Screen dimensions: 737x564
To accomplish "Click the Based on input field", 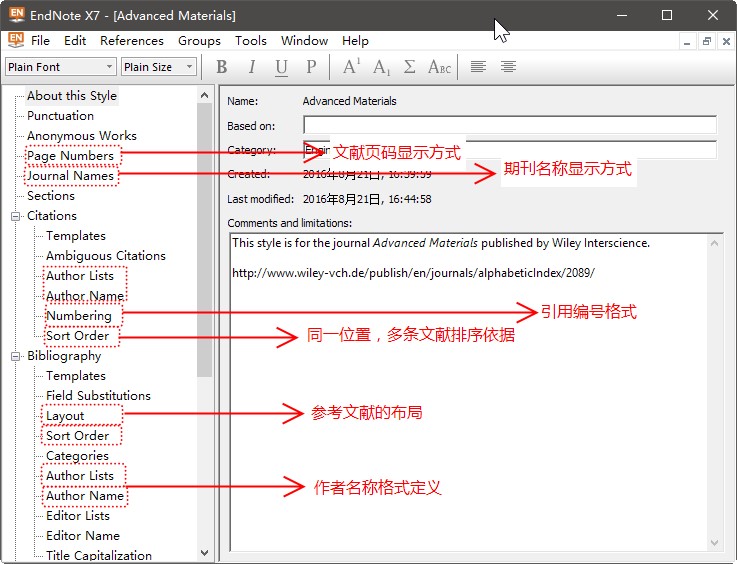I will [509, 125].
